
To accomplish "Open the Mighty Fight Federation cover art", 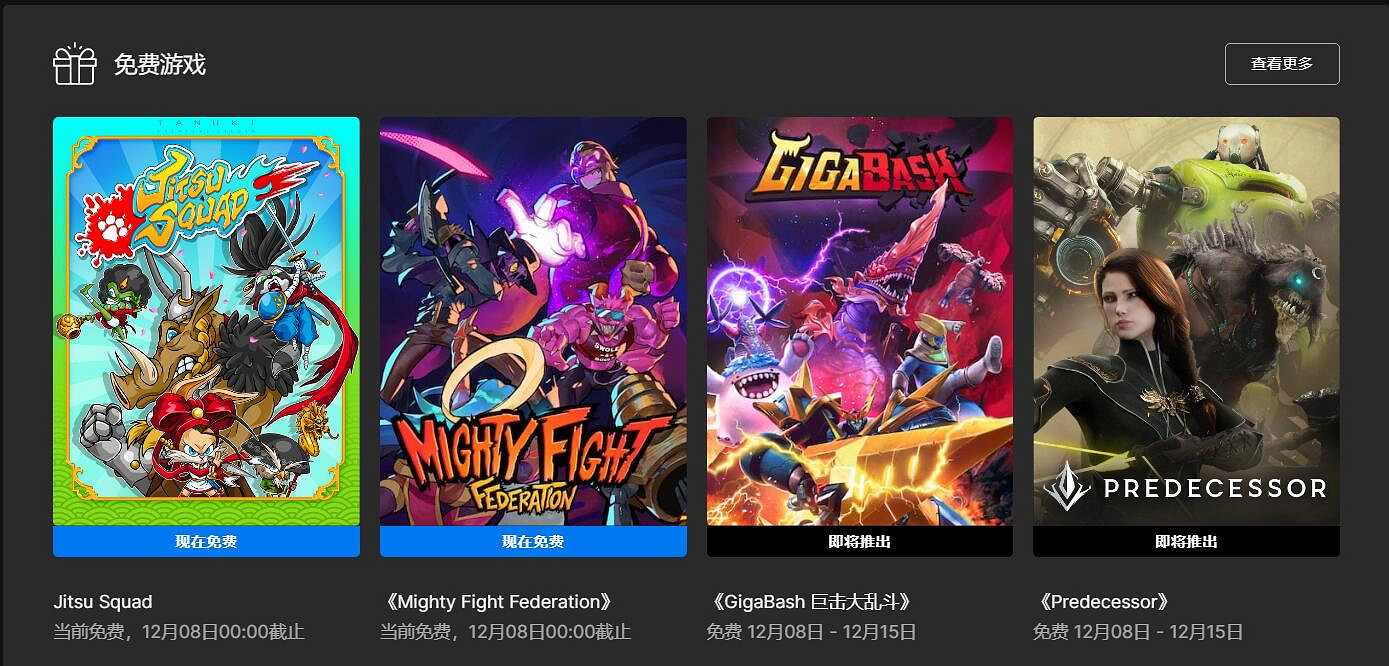I will [x=533, y=321].
